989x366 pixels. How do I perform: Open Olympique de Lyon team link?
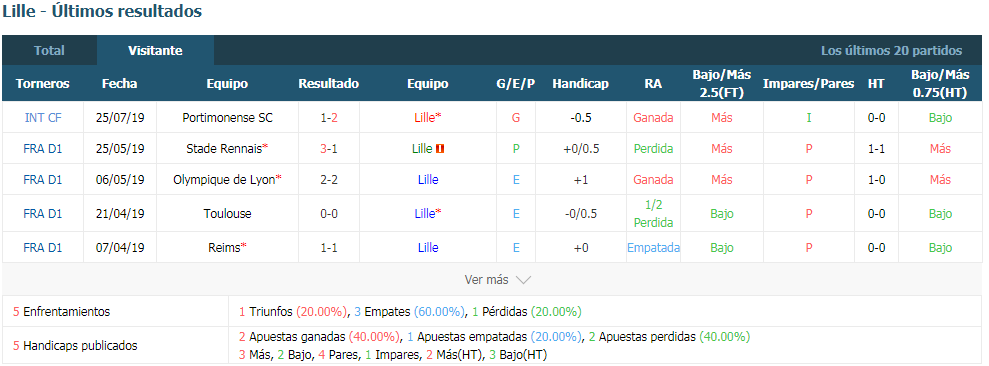pyautogui.click(x=225, y=180)
